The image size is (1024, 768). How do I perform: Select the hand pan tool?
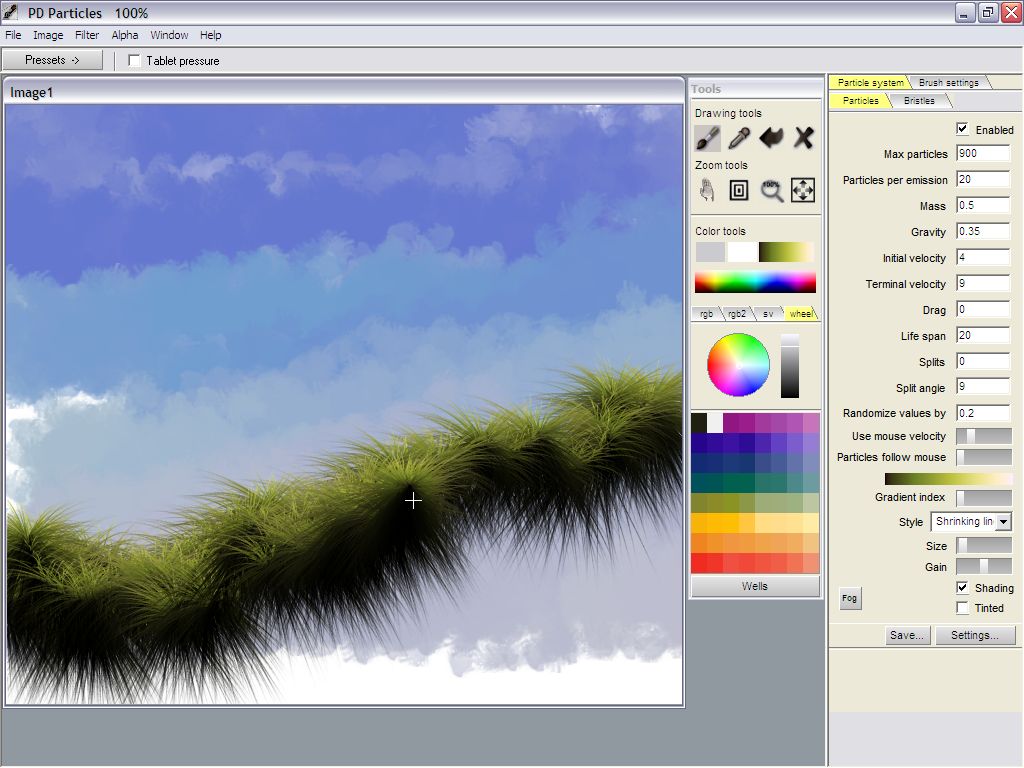(x=708, y=190)
